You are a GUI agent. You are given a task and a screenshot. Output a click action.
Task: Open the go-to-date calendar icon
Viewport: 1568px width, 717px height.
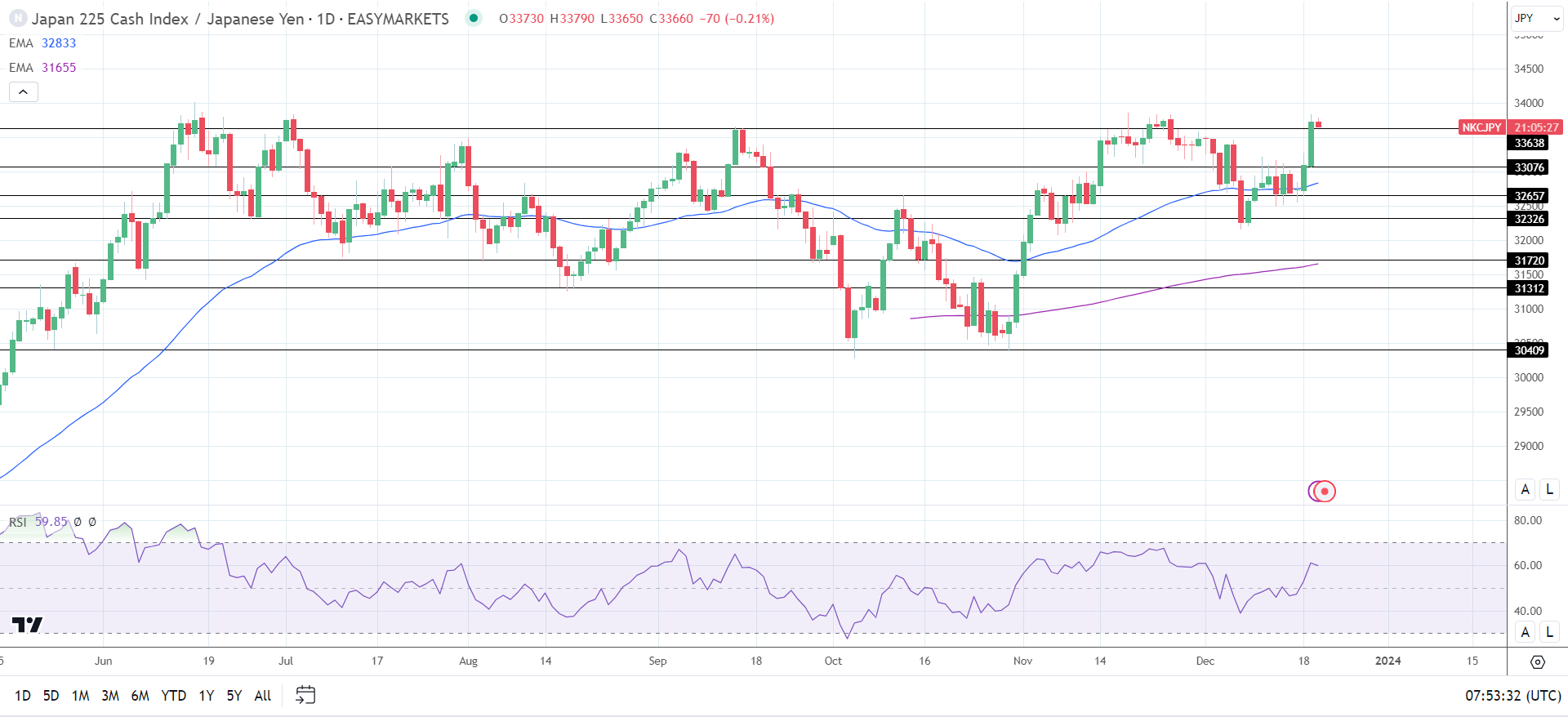tap(305, 695)
